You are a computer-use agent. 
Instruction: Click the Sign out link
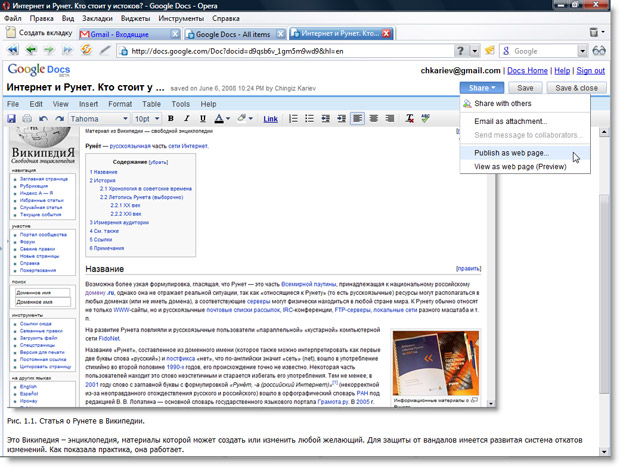(591, 71)
